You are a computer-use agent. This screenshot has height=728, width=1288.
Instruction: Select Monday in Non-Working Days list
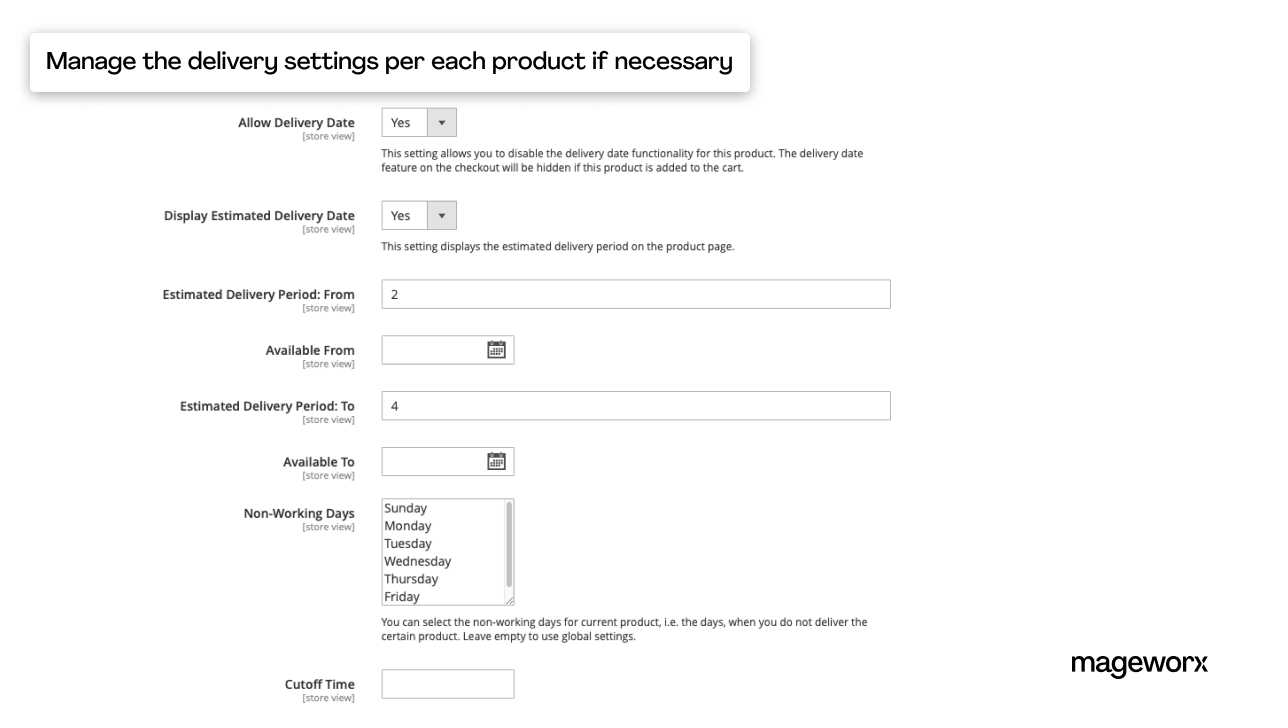click(x=408, y=526)
